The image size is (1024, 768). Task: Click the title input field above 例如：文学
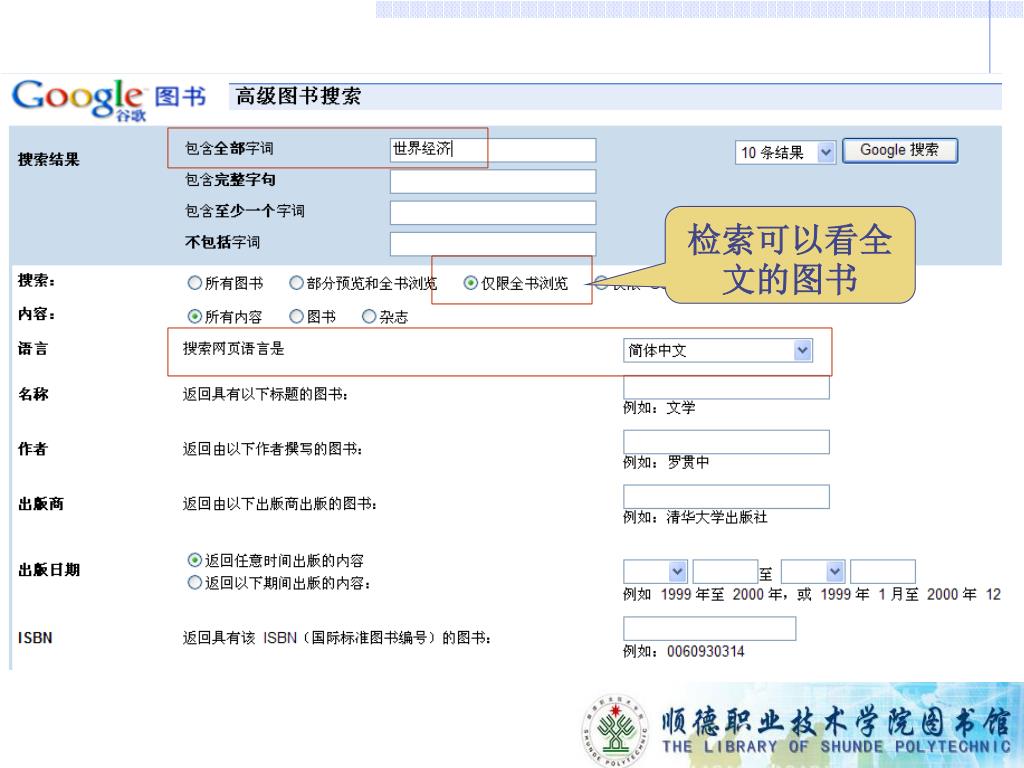[x=726, y=387]
